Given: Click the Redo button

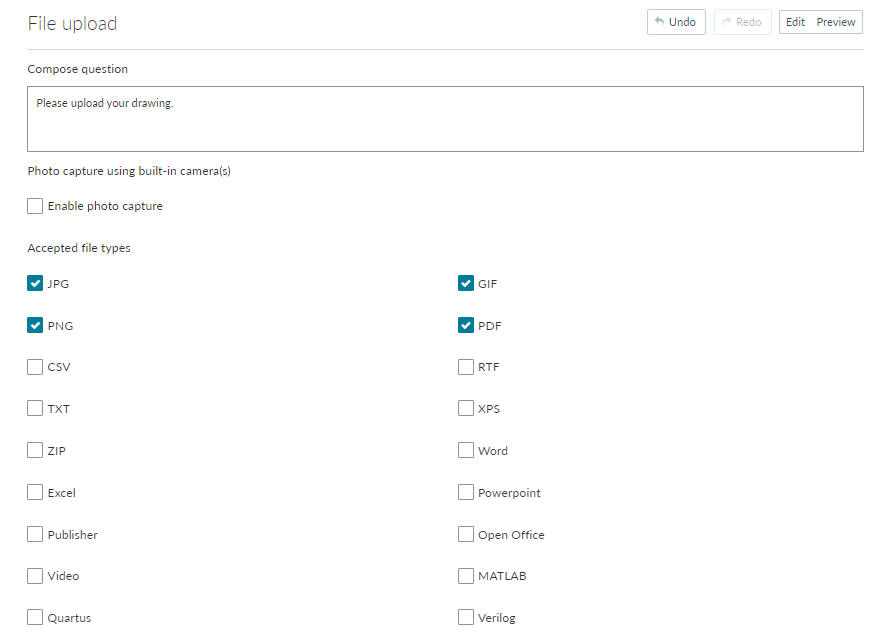Looking at the screenshot, I should click(x=742, y=22).
